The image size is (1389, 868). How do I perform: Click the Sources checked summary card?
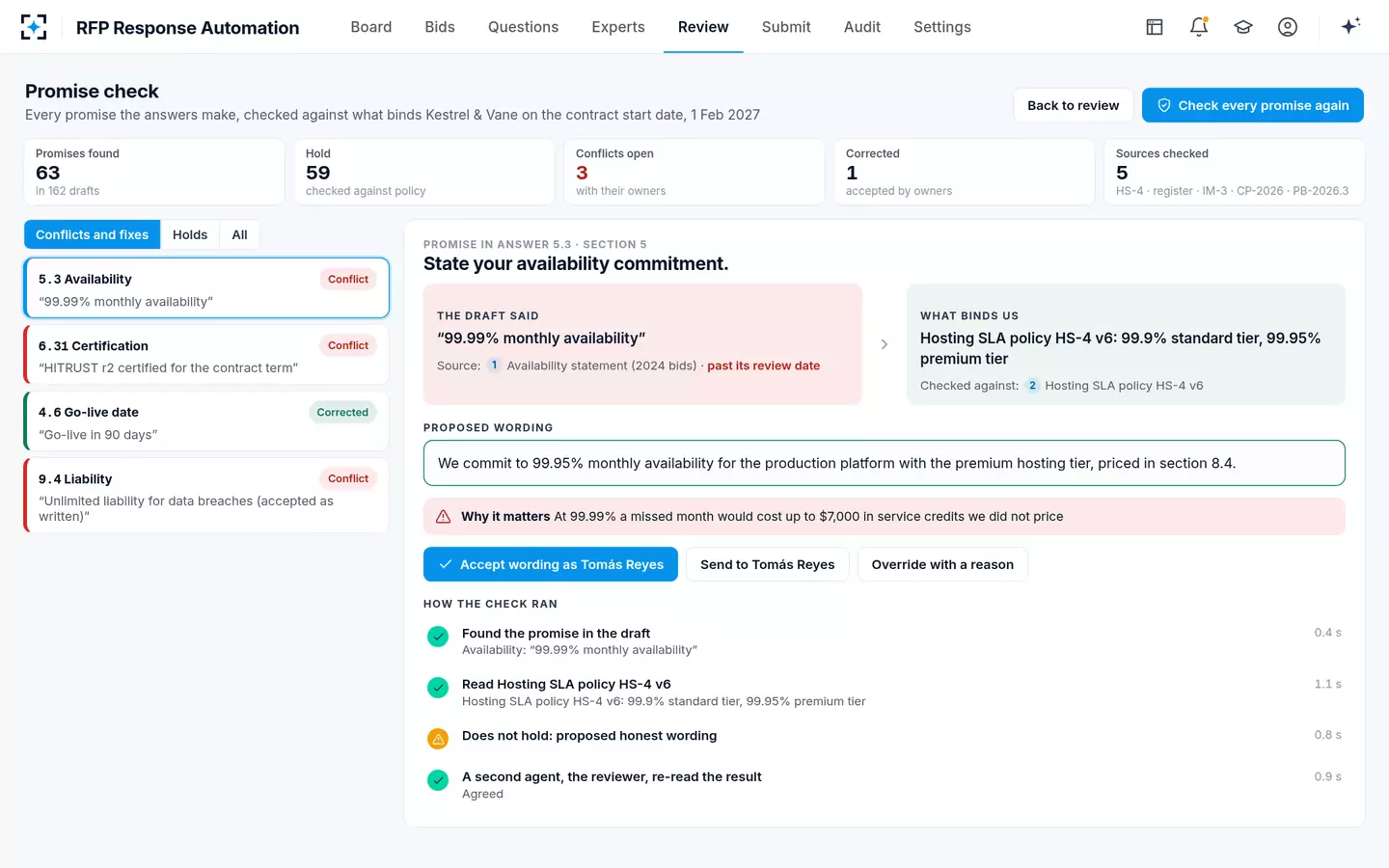click(1235, 172)
